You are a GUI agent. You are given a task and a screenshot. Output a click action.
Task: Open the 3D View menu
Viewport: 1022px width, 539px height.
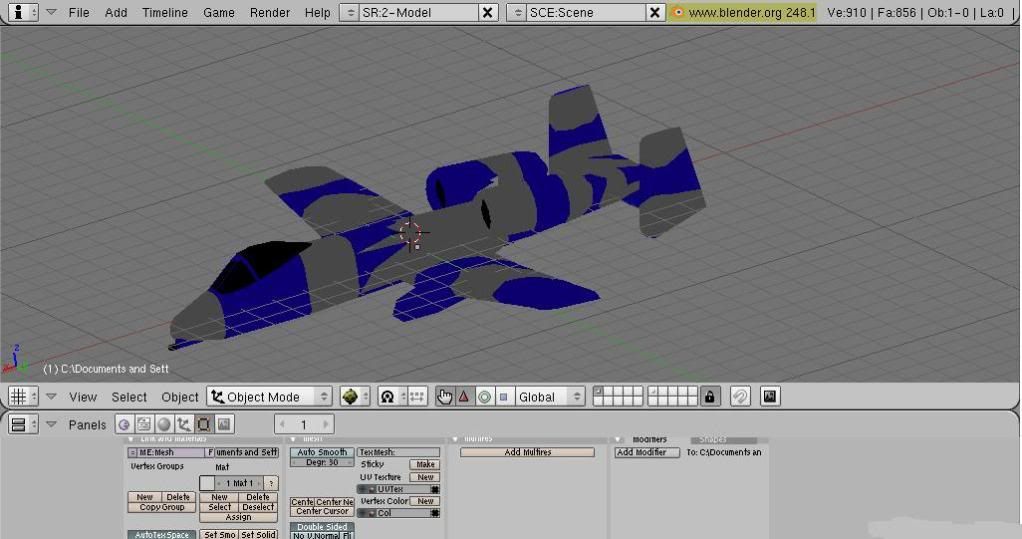click(x=83, y=397)
